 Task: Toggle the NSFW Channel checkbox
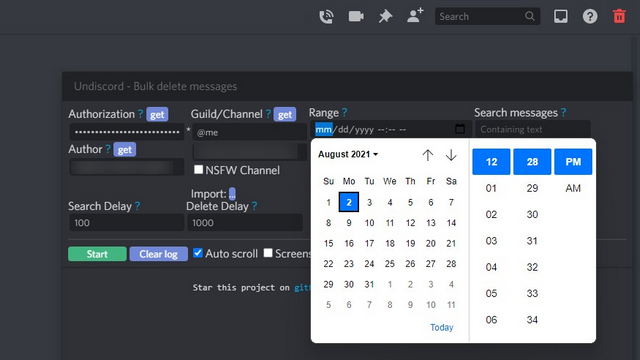[198, 169]
